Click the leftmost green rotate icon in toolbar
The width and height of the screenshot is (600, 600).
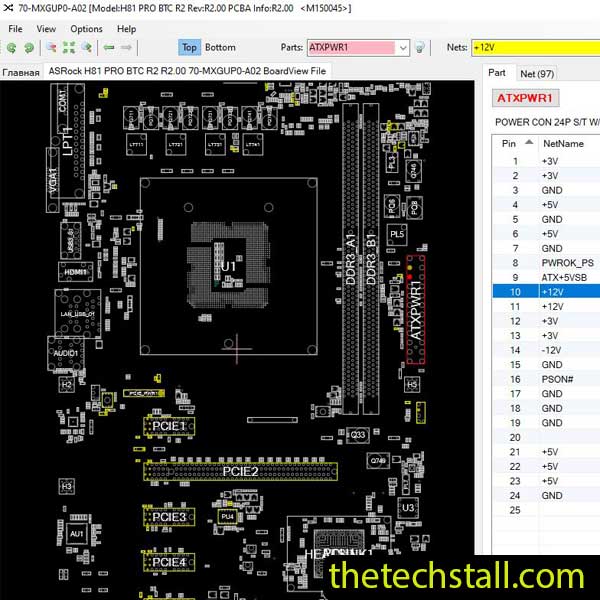12,47
